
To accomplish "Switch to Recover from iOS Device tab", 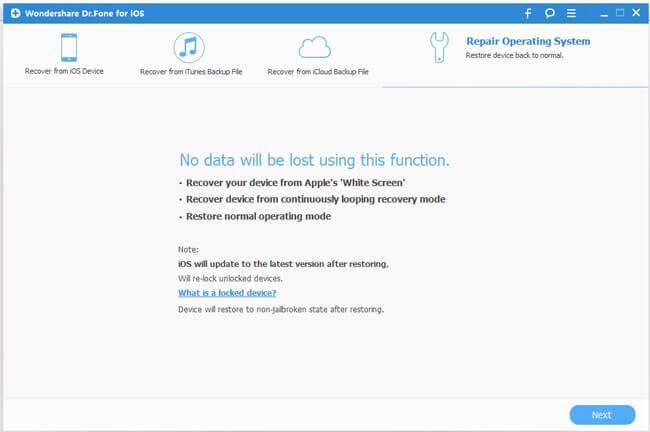I will [x=64, y=72].
